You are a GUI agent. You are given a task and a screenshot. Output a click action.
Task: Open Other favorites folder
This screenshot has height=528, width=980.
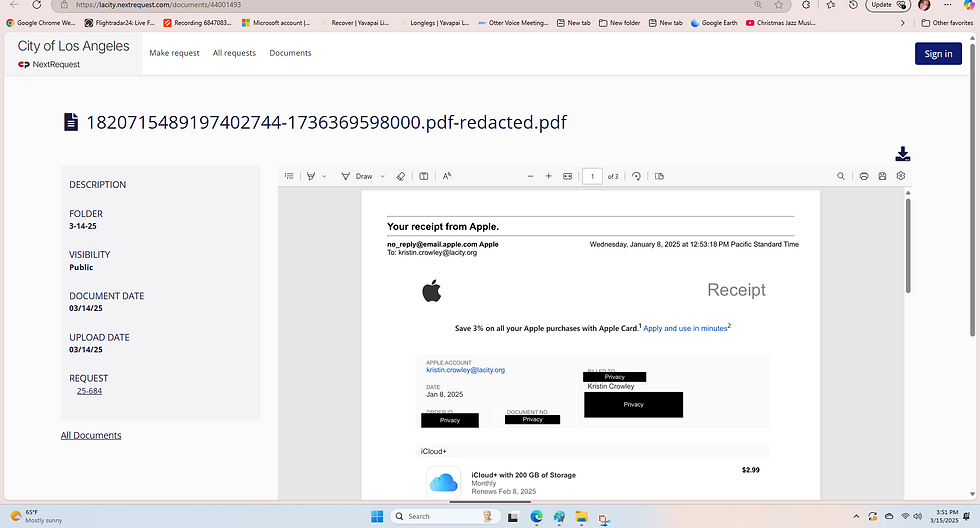pyautogui.click(x=947, y=22)
